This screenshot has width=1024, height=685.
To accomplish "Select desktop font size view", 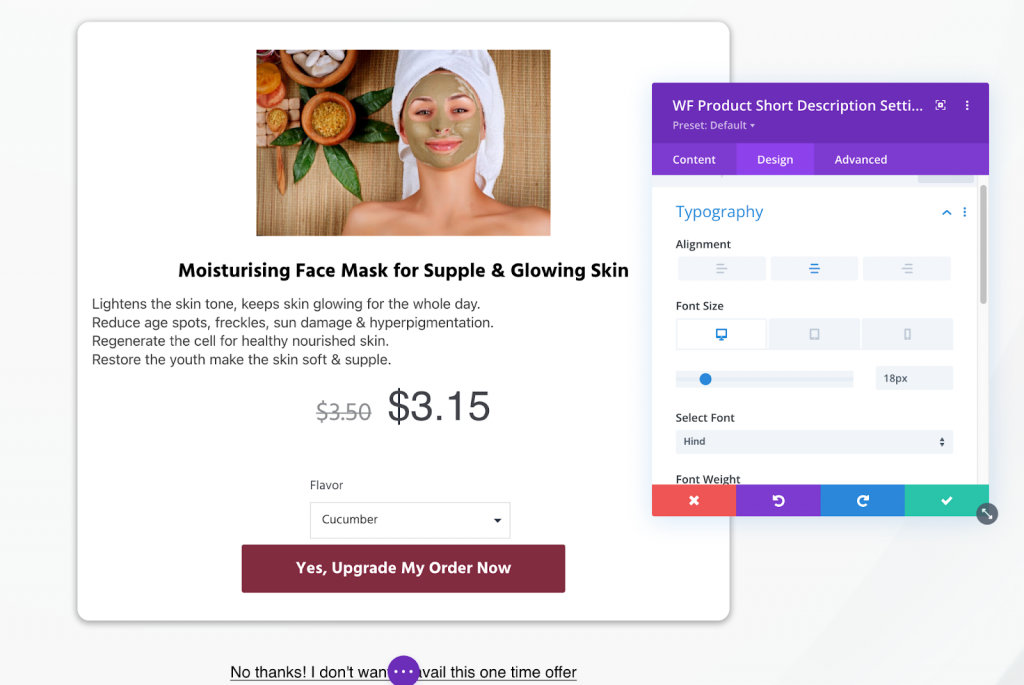I will point(722,334).
